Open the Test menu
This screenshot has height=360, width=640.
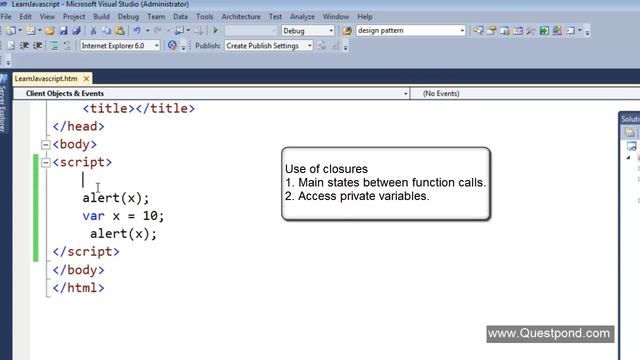click(275, 17)
